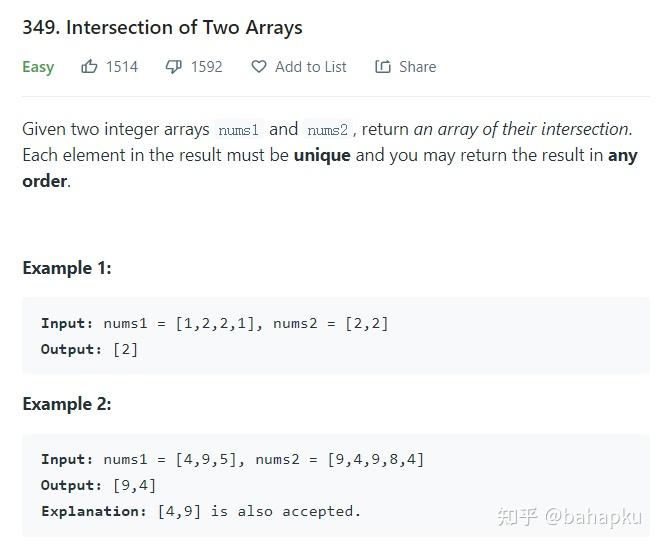Screen dimensions: 660x548
Task: Click the nums1 inline code in description
Action: 239,130
